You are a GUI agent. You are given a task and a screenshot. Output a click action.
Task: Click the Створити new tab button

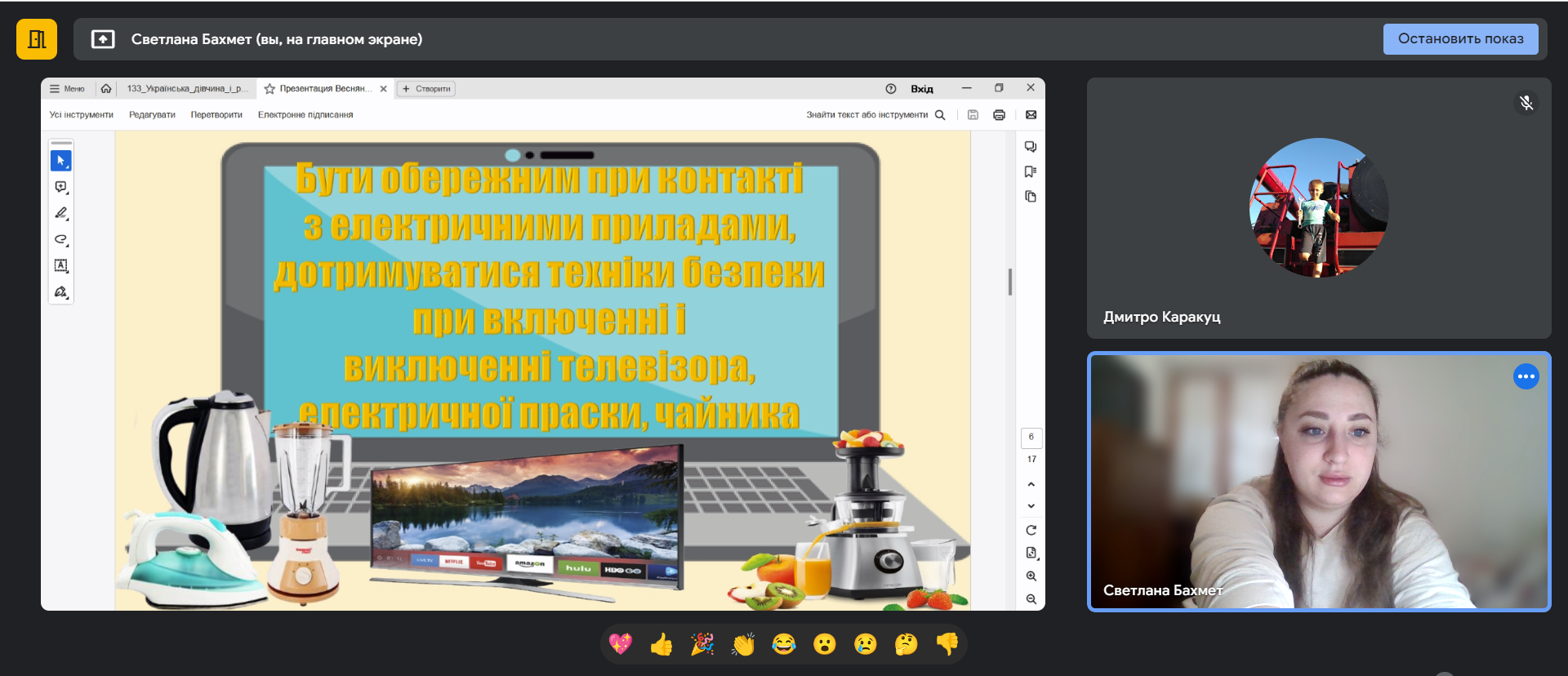426,89
